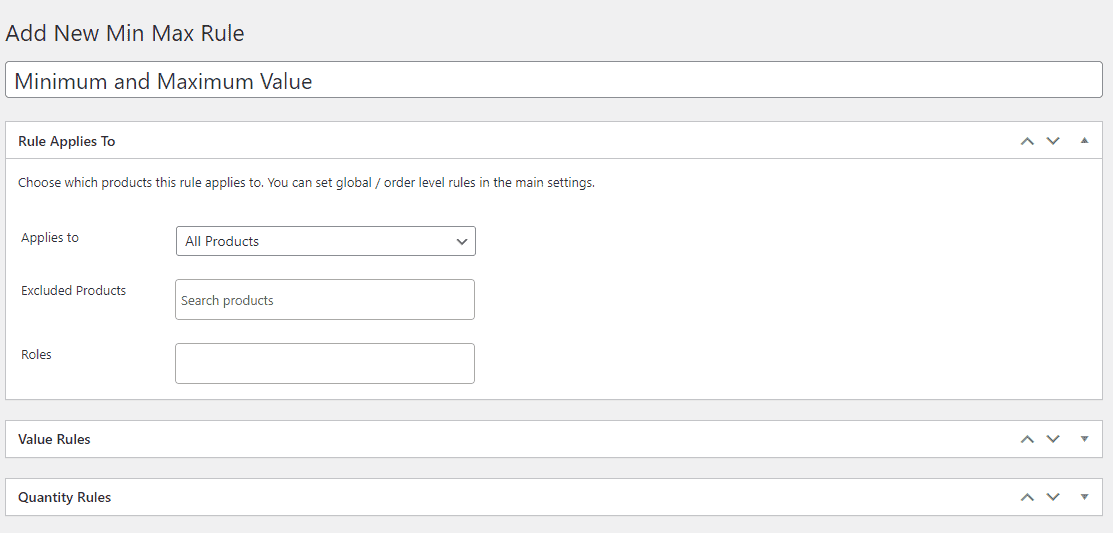Collapse the Rule Applies To panel using its triangle

pos(1084,141)
